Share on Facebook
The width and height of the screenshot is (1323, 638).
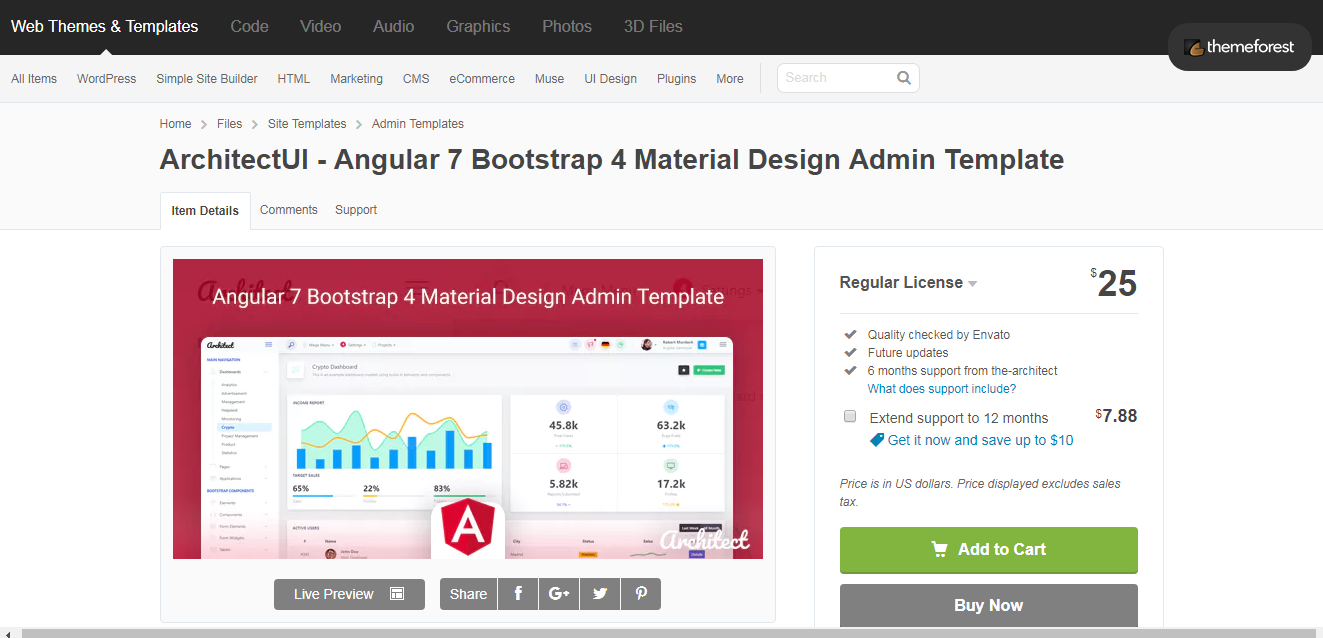pyautogui.click(x=518, y=594)
